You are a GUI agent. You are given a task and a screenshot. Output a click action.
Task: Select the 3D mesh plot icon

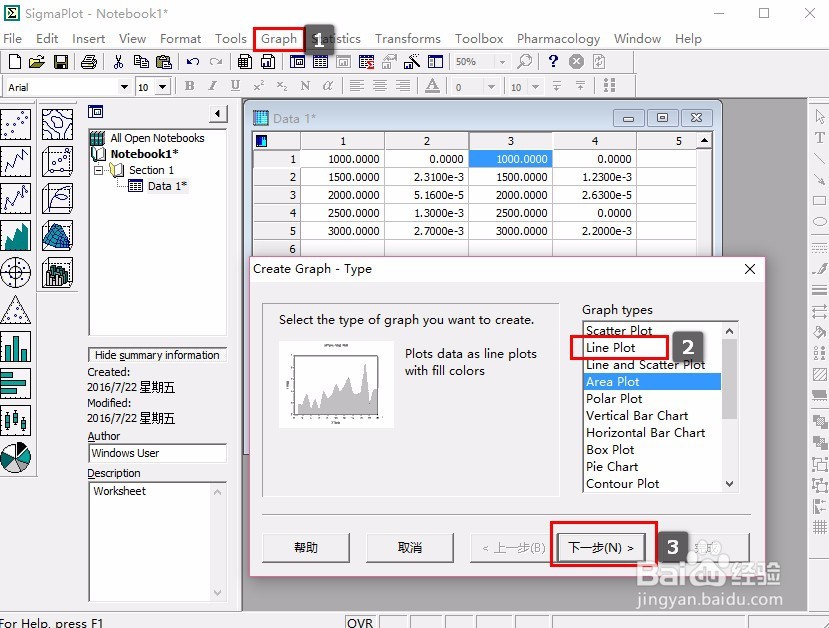[57, 235]
